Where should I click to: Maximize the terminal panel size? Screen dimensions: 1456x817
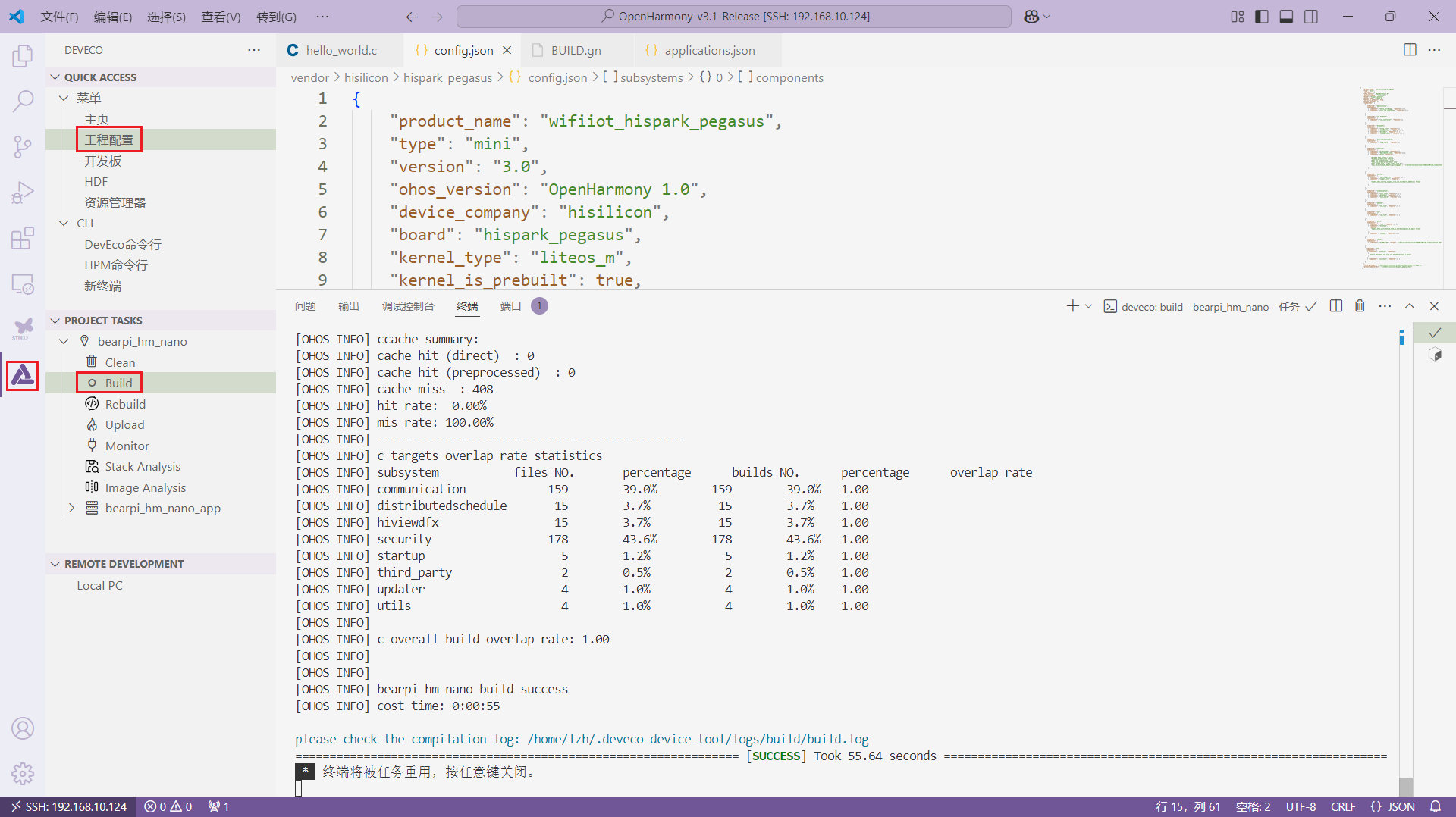pyautogui.click(x=1410, y=306)
